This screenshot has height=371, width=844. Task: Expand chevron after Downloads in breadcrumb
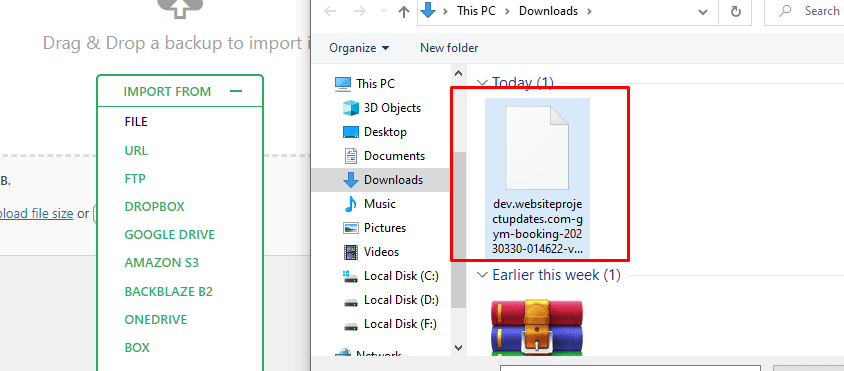[x=588, y=11]
